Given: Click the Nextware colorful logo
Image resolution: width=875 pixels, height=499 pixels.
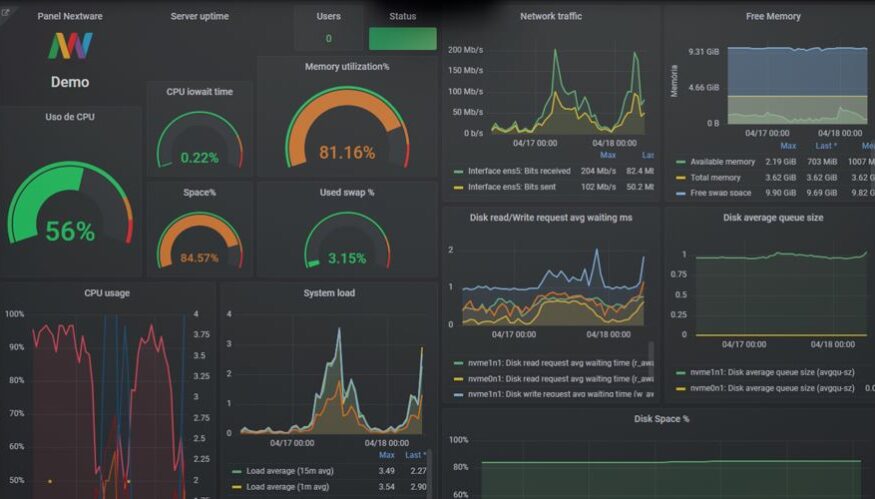Looking at the screenshot, I should [70, 46].
